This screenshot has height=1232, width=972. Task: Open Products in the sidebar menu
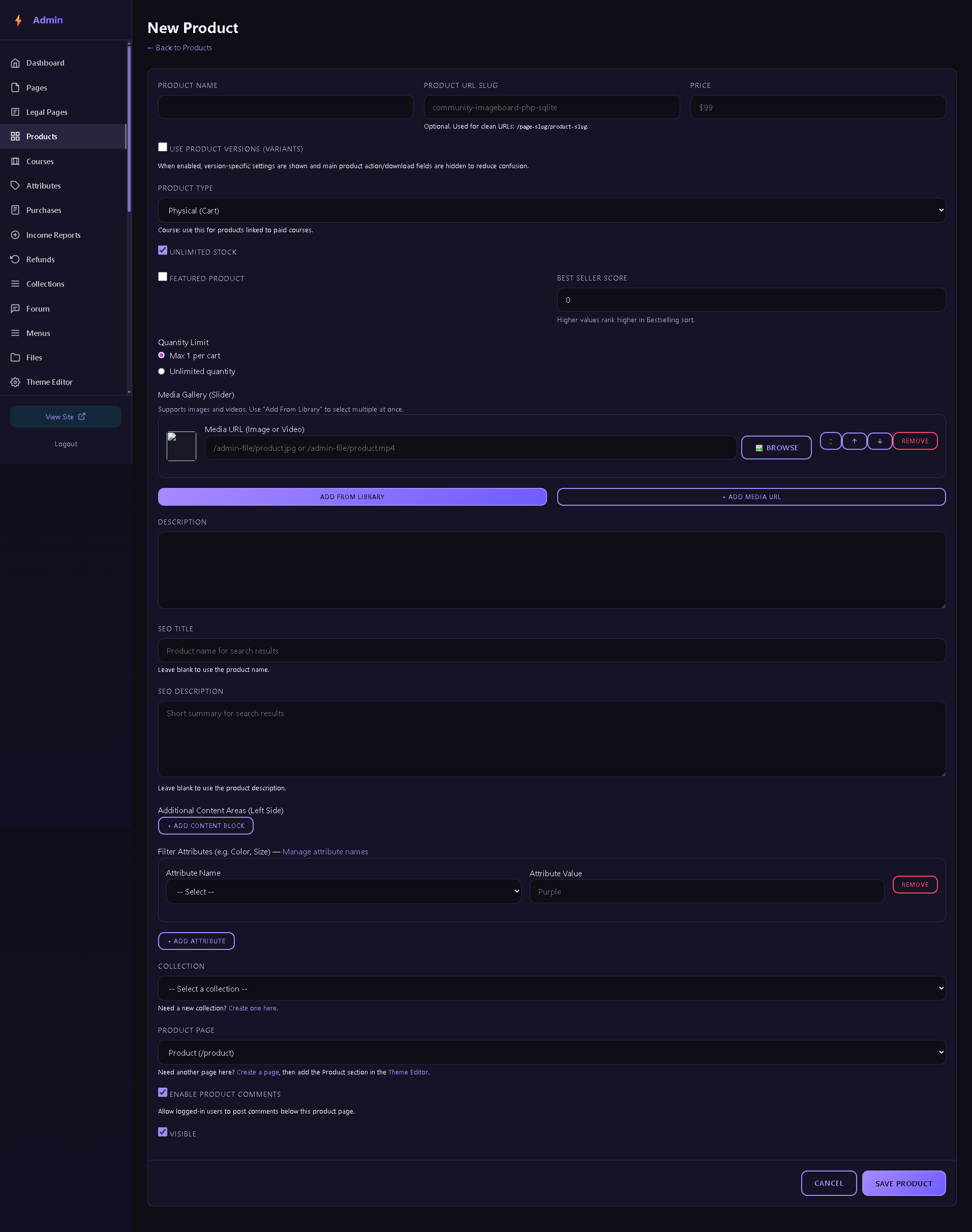click(x=63, y=137)
